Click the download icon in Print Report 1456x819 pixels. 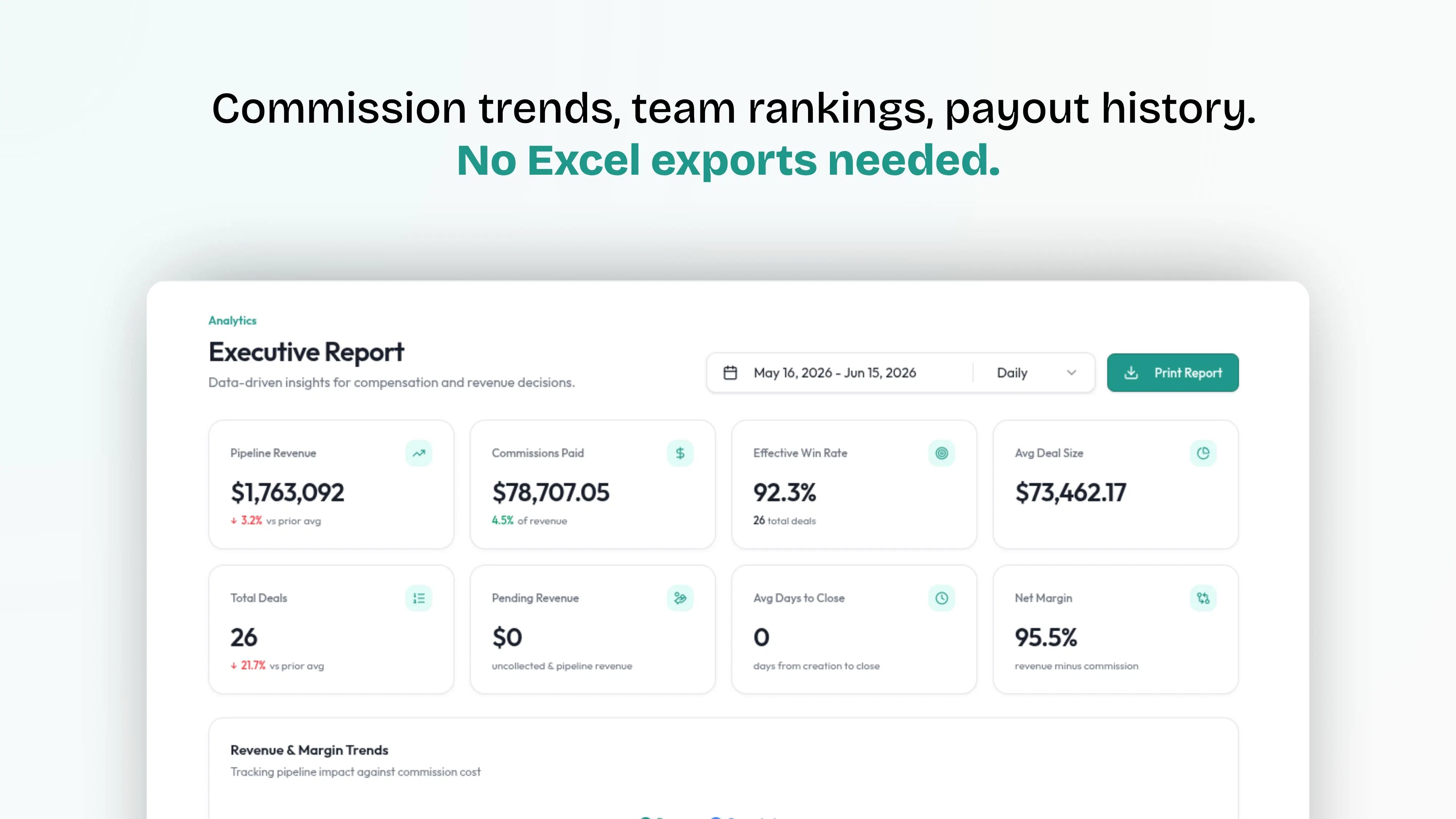(x=1131, y=372)
